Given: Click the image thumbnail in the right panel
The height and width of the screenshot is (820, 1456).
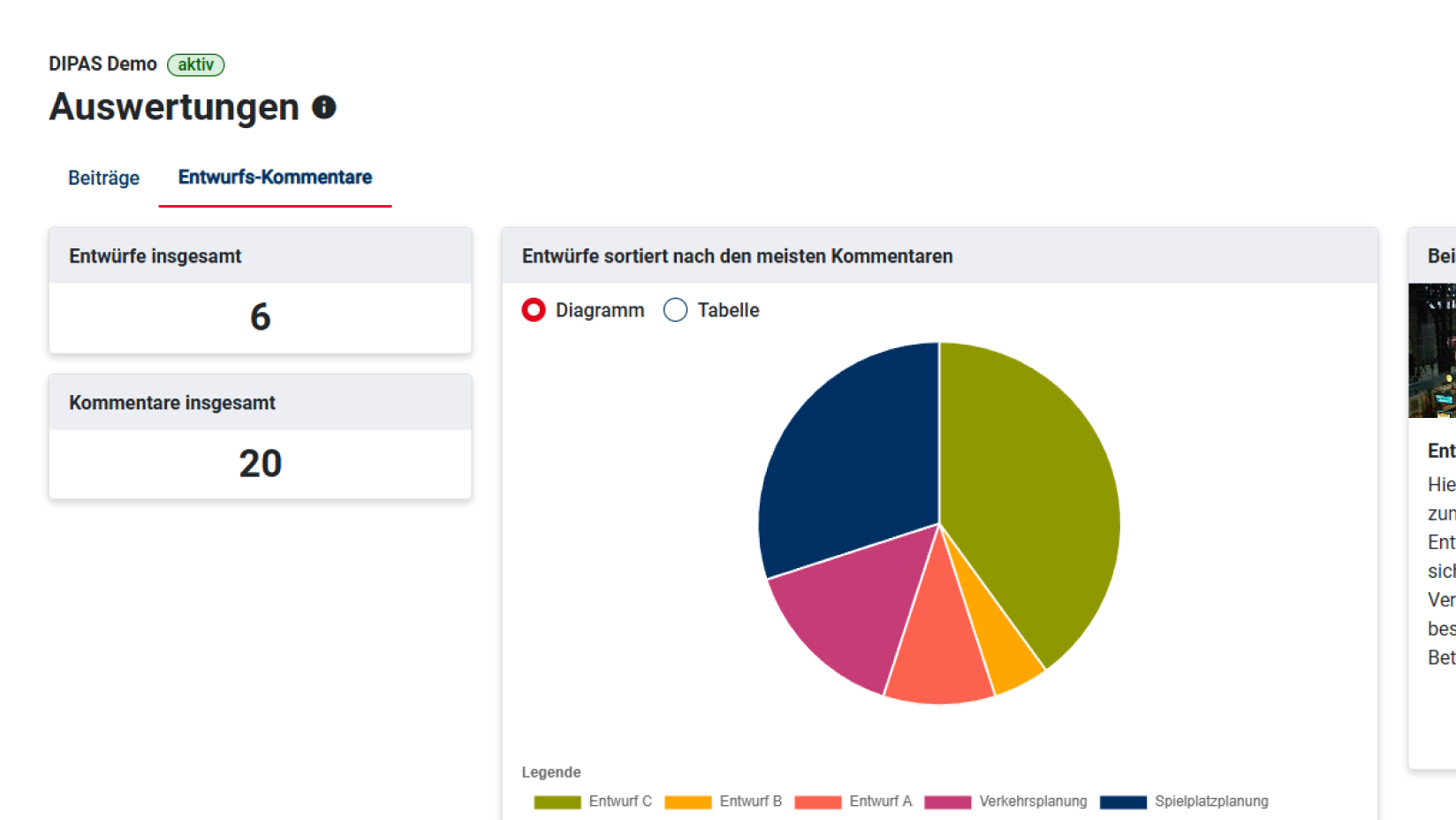Looking at the screenshot, I should (x=1436, y=351).
